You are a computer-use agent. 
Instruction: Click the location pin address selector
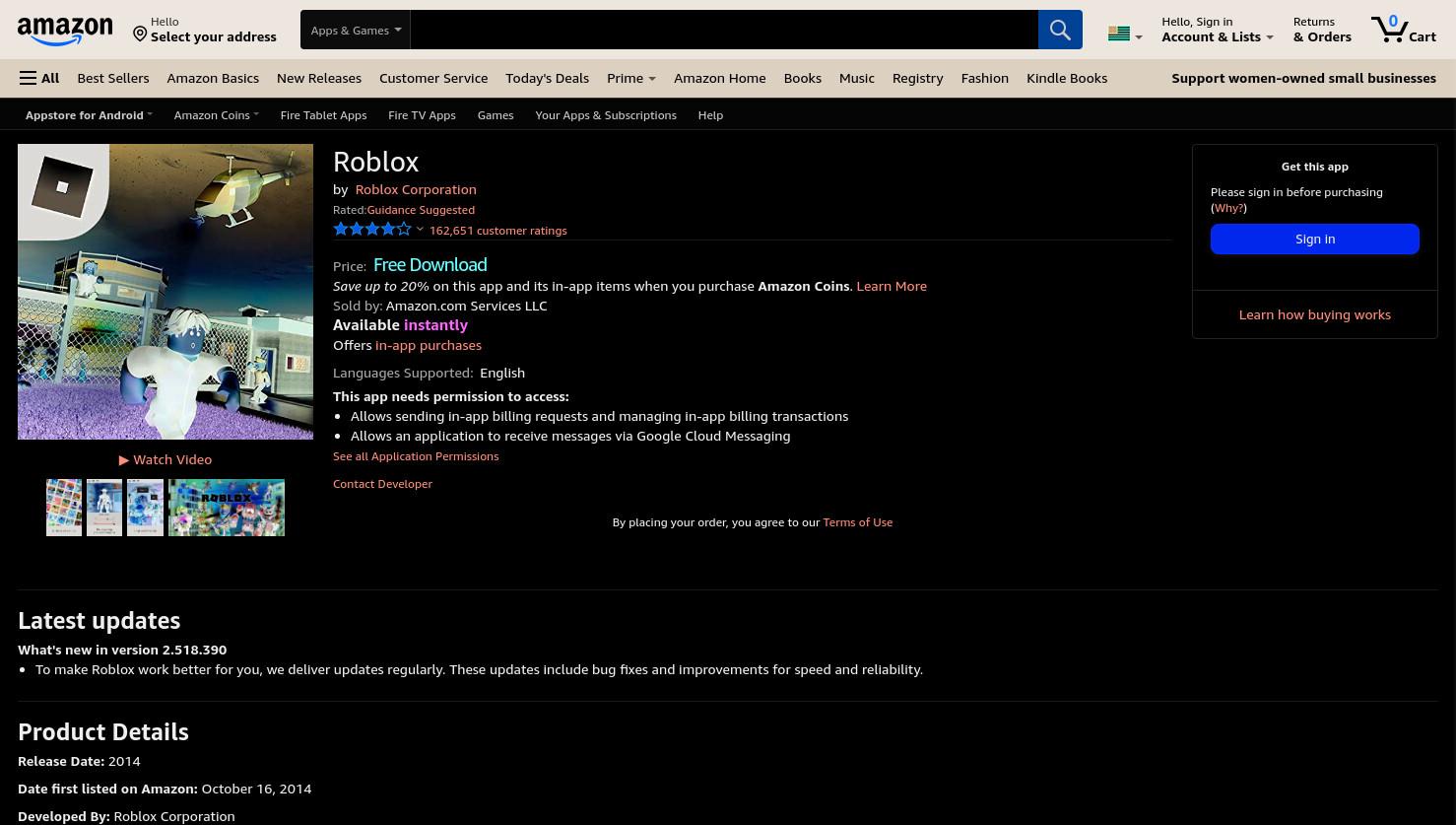click(x=205, y=30)
